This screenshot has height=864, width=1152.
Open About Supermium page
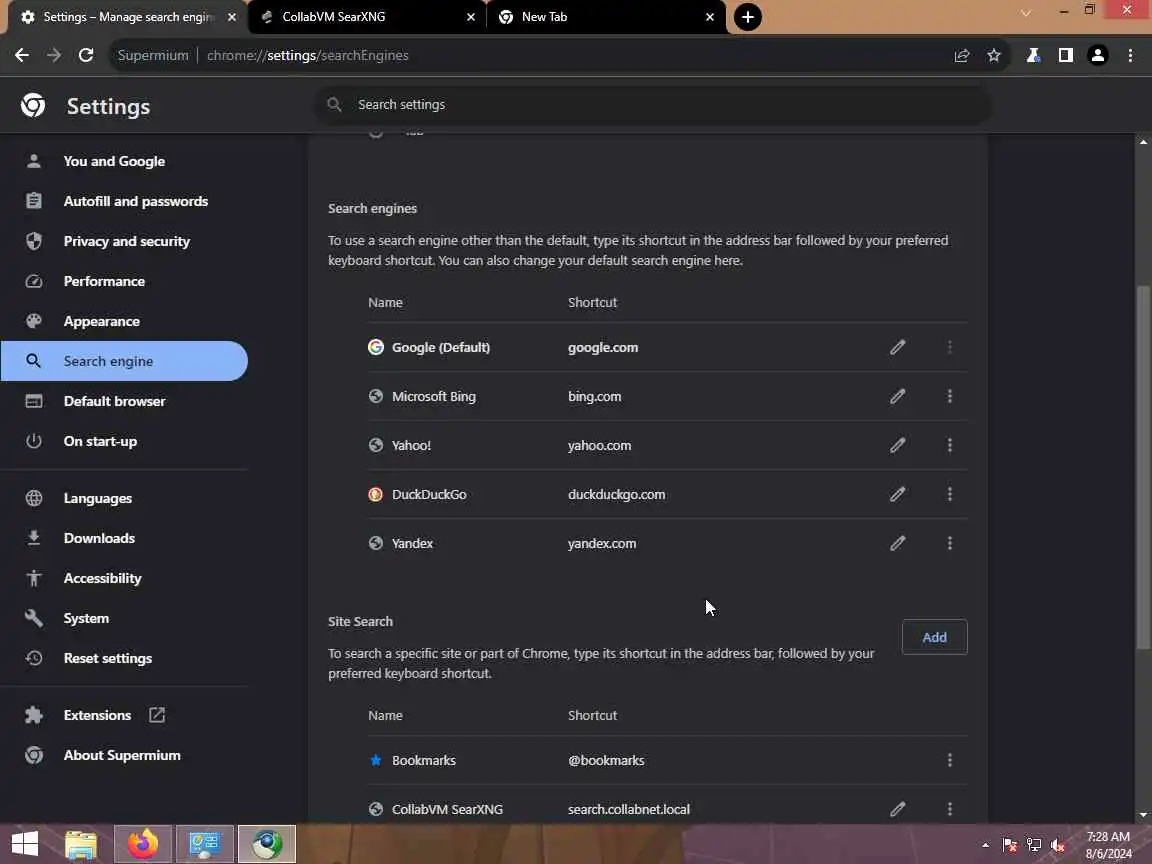click(123, 755)
